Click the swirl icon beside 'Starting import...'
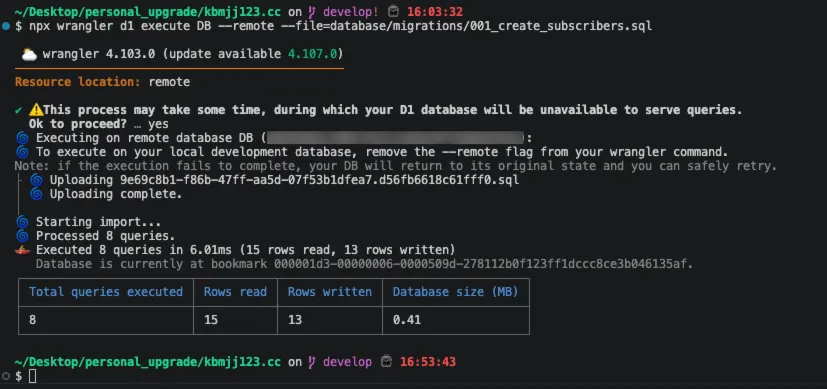The image size is (827, 389). pyautogui.click(x=22, y=222)
